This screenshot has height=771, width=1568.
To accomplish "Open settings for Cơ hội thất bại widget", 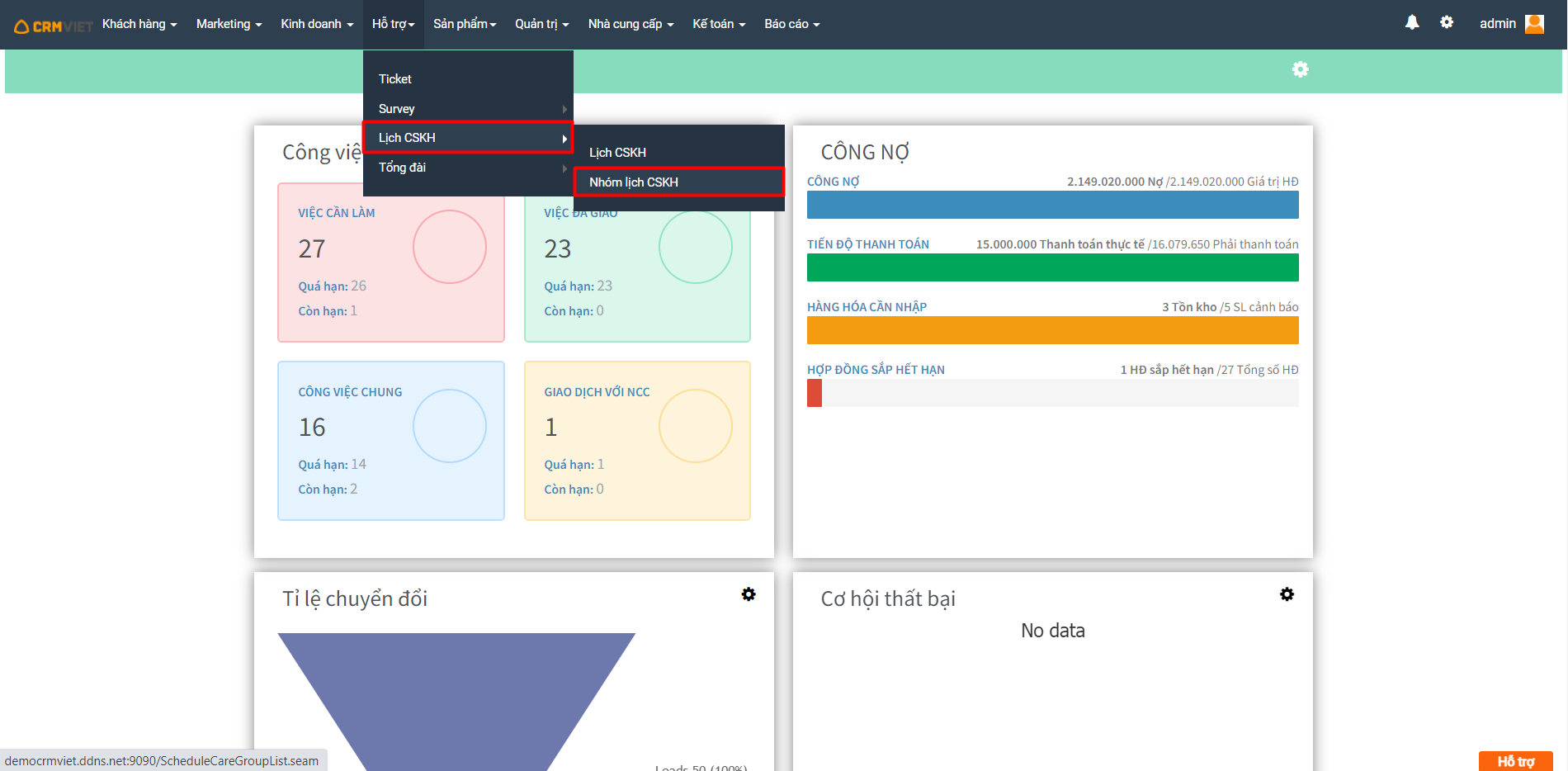I will click(1287, 594).
